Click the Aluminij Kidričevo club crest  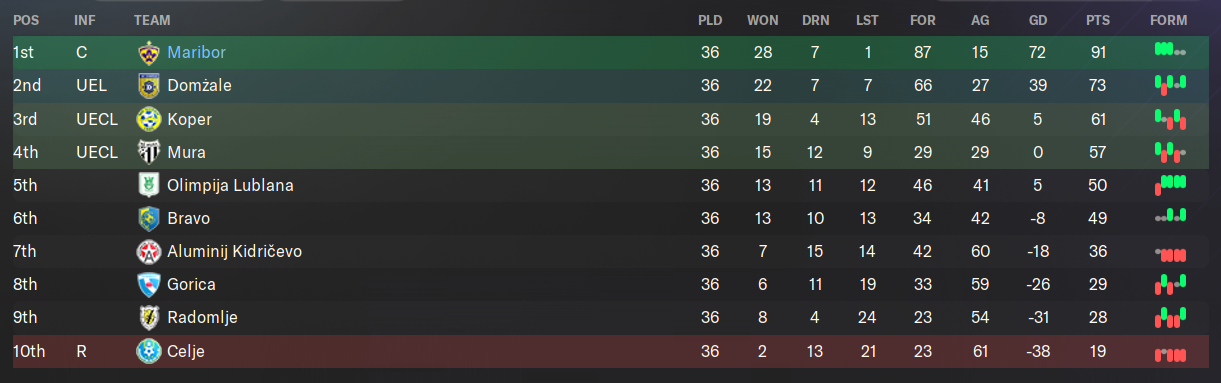click(x=149, y=251)
